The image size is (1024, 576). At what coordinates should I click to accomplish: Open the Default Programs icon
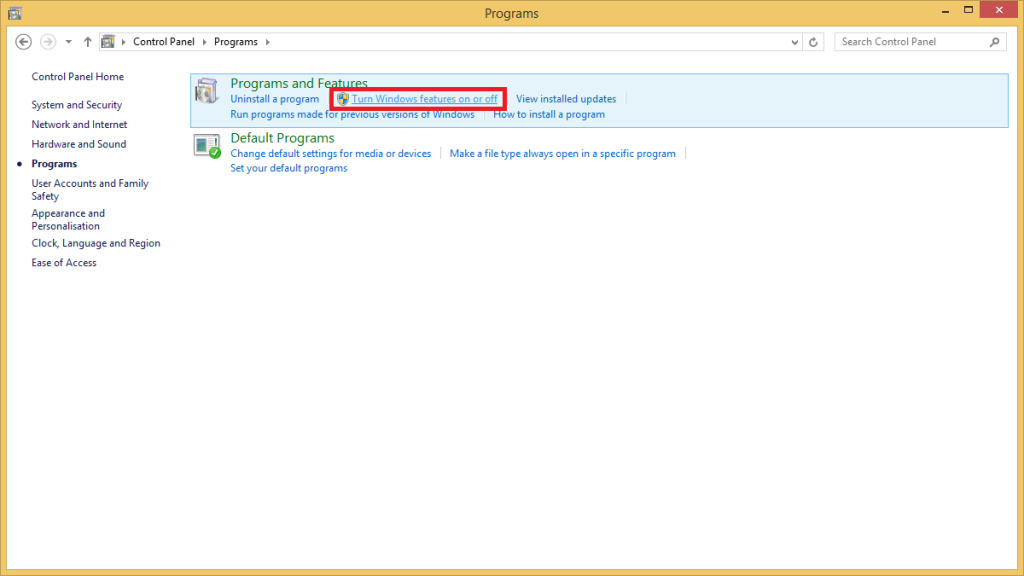[x=207, y=146]
